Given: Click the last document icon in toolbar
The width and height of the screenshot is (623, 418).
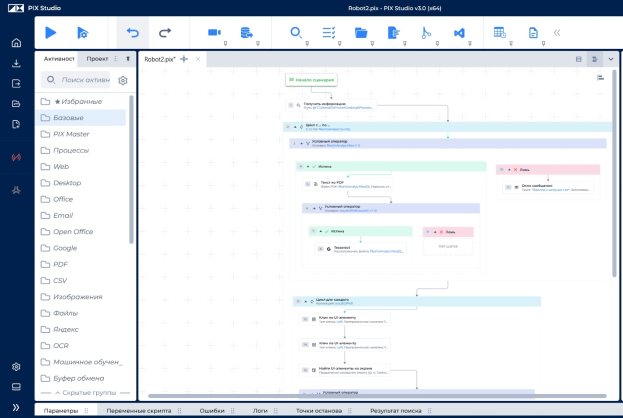Looking at the screenshot, I should click(x=533, y=33).
